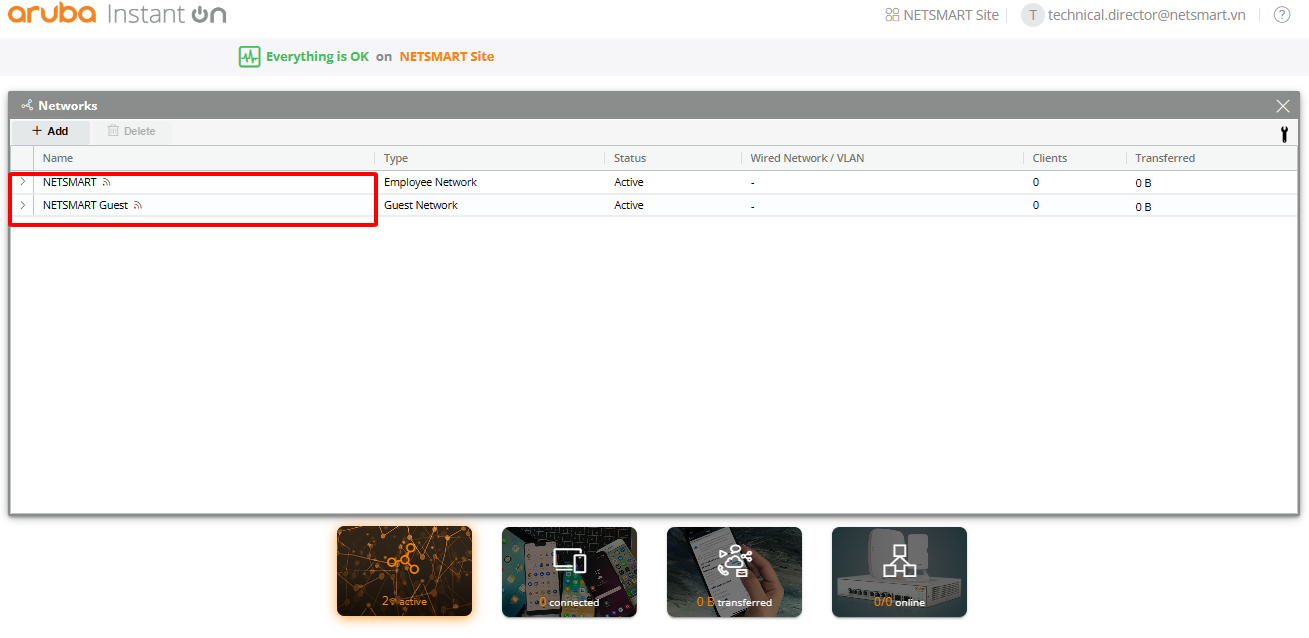Click 0 B transferred for NETSMART Guest row
The height and width of the screenshot is (638, 1309).
pos(1143,207)
